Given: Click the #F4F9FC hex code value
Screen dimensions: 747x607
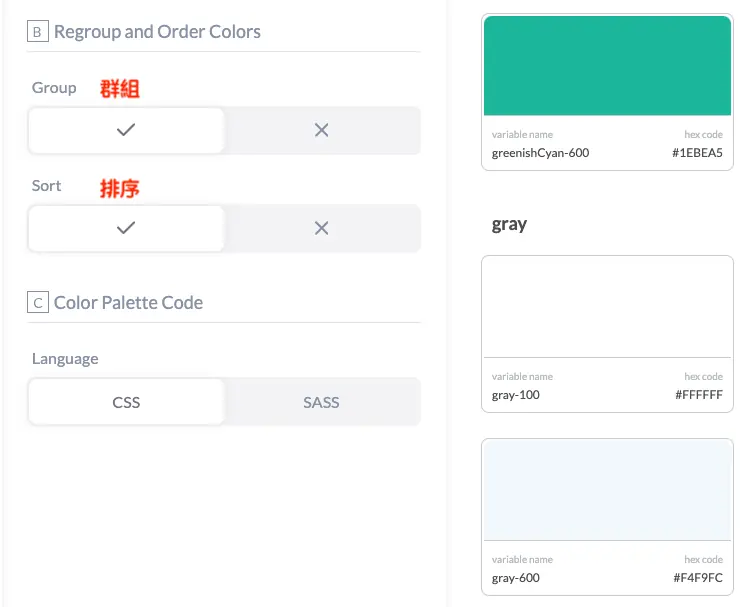Looking at the screenshot, I should pos(698,578).
